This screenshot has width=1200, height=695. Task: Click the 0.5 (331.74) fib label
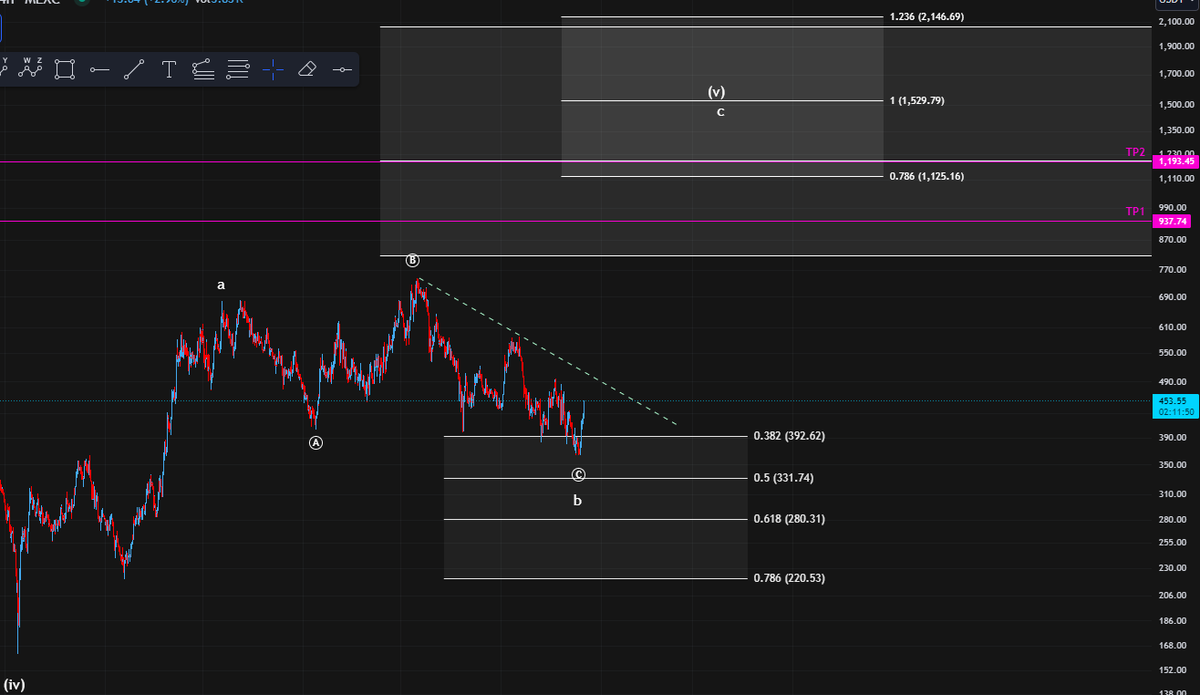click(783, 478)
